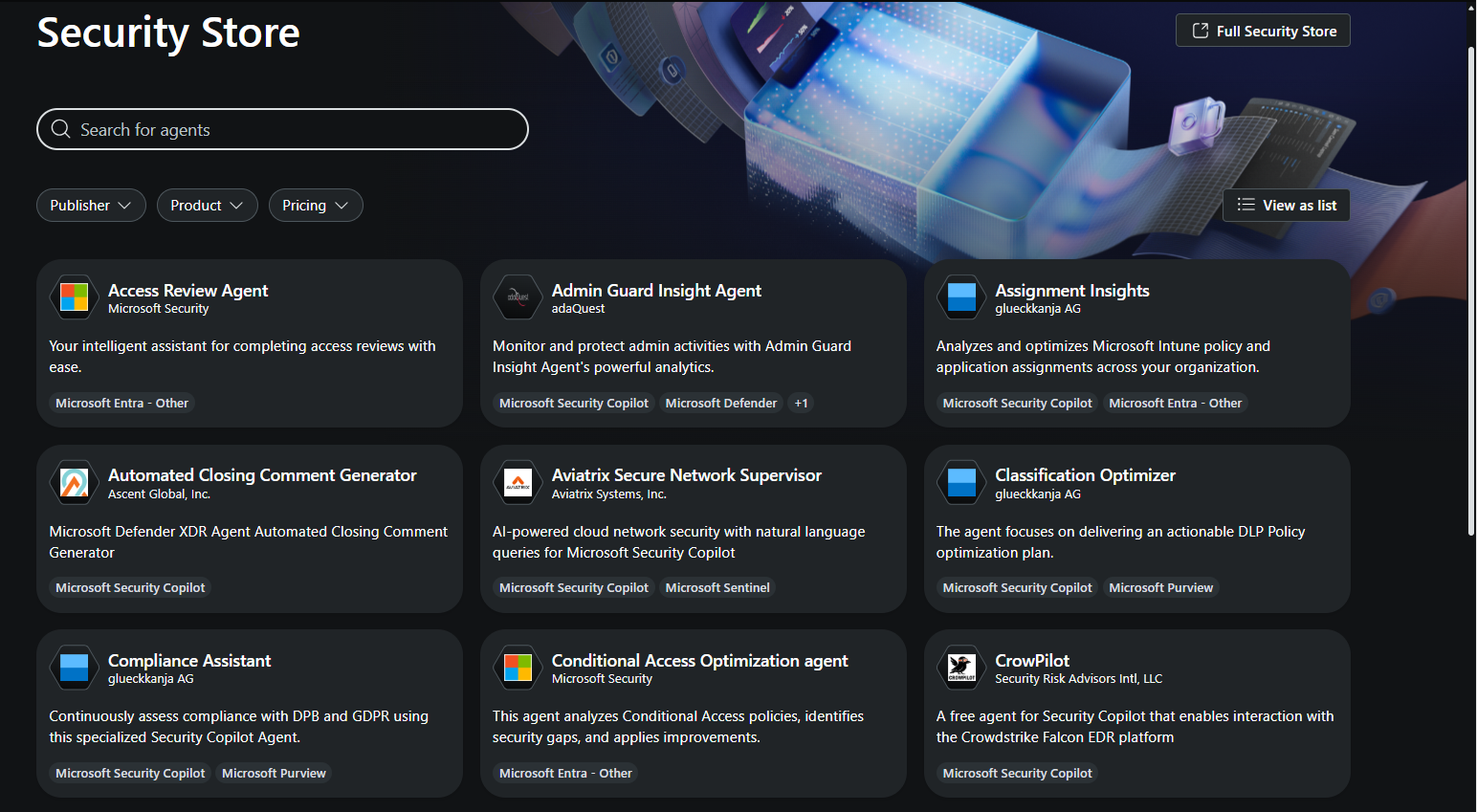This screenshot has width=1477, height=812.
Task: Click Microsoft Entra - Other tag on Access Review Agent
Action: pyautogui.click(x=122, y=404)
